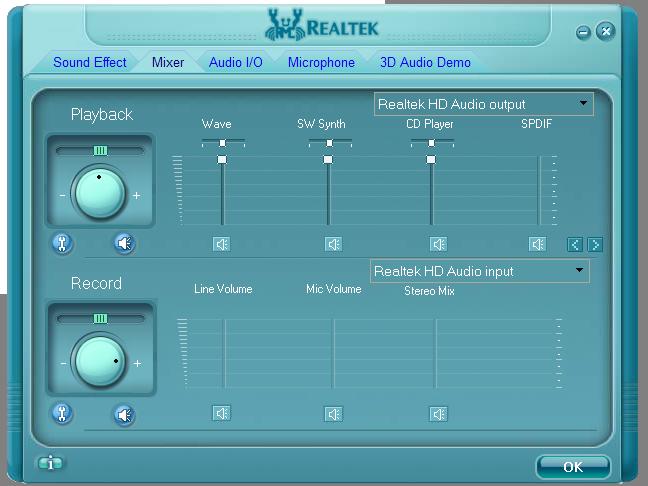Click the Record balance slider handle

click(x=100, y=318)
